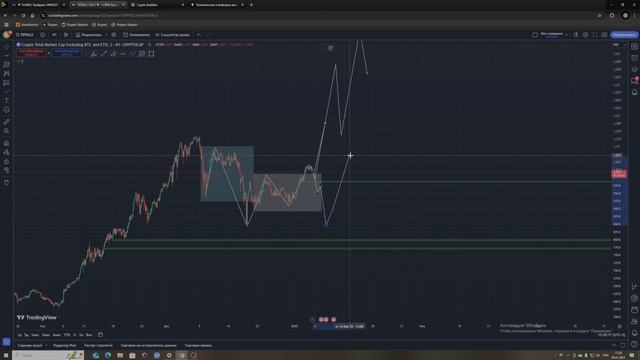Activate the zoom in tool
The width and height of the screenshot is (640, 360).
click(x=7, y=131)
